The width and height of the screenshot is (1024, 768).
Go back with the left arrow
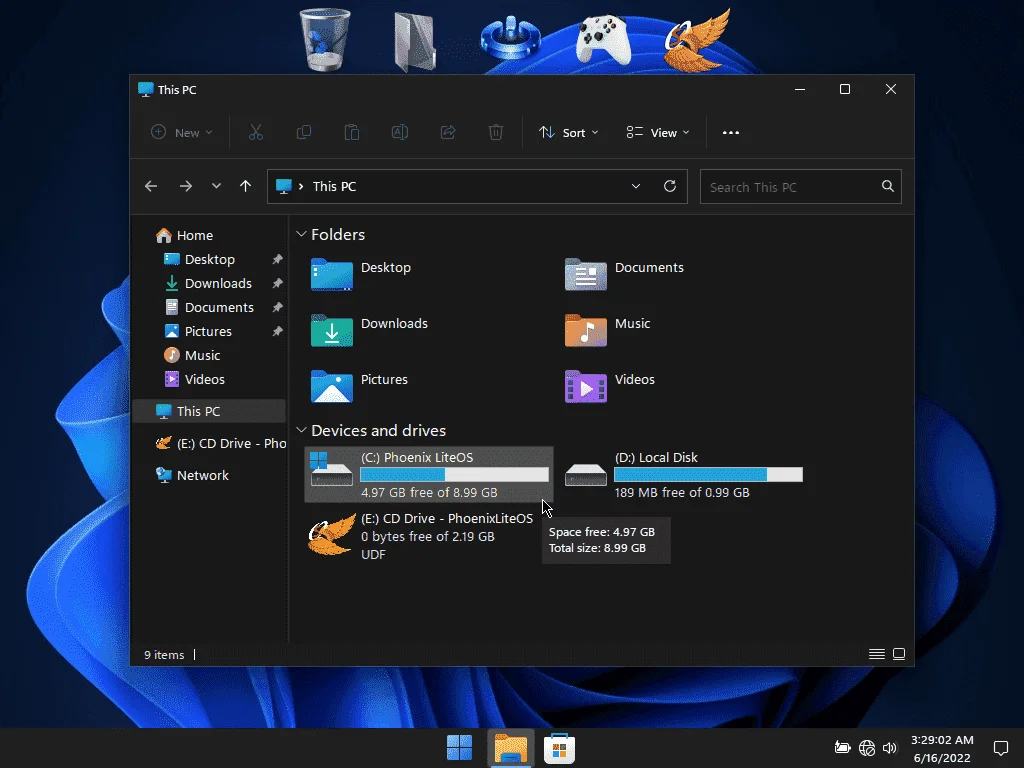pos(151,186)
